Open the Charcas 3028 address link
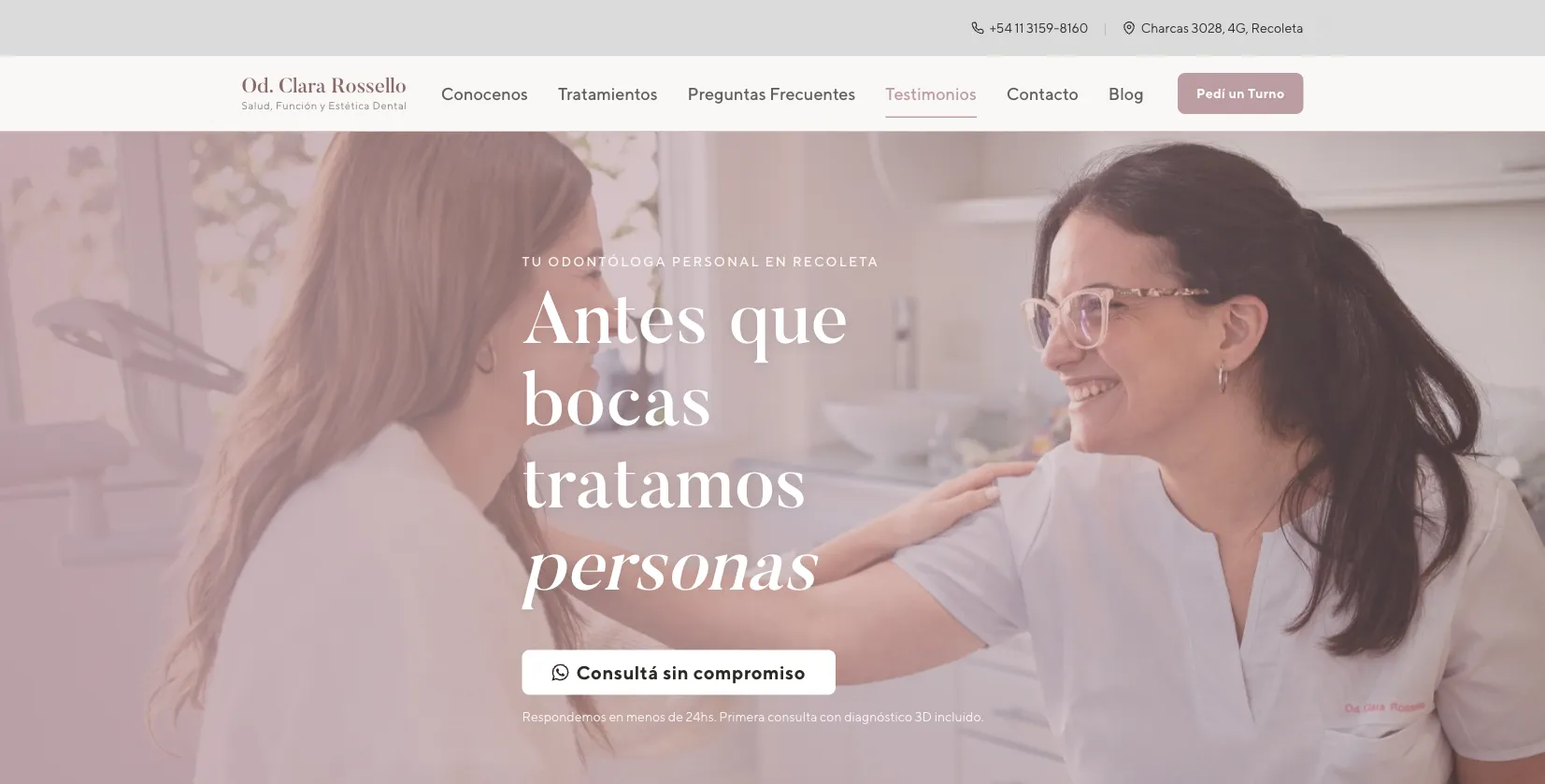Viewport: 1545px width, 784px height. pyautogui.click(x=1222, y=28)
